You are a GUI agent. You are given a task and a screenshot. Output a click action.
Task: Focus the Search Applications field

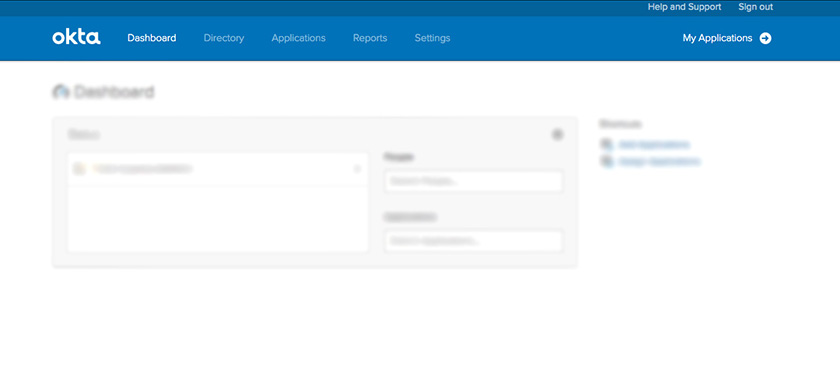coord(474,241)
